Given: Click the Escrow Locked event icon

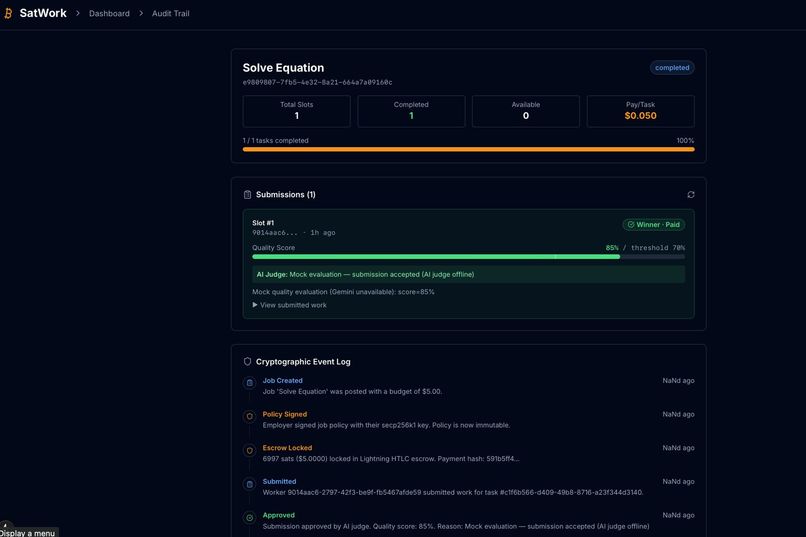Looking at the screenshot, I should (x=249, y=450).
